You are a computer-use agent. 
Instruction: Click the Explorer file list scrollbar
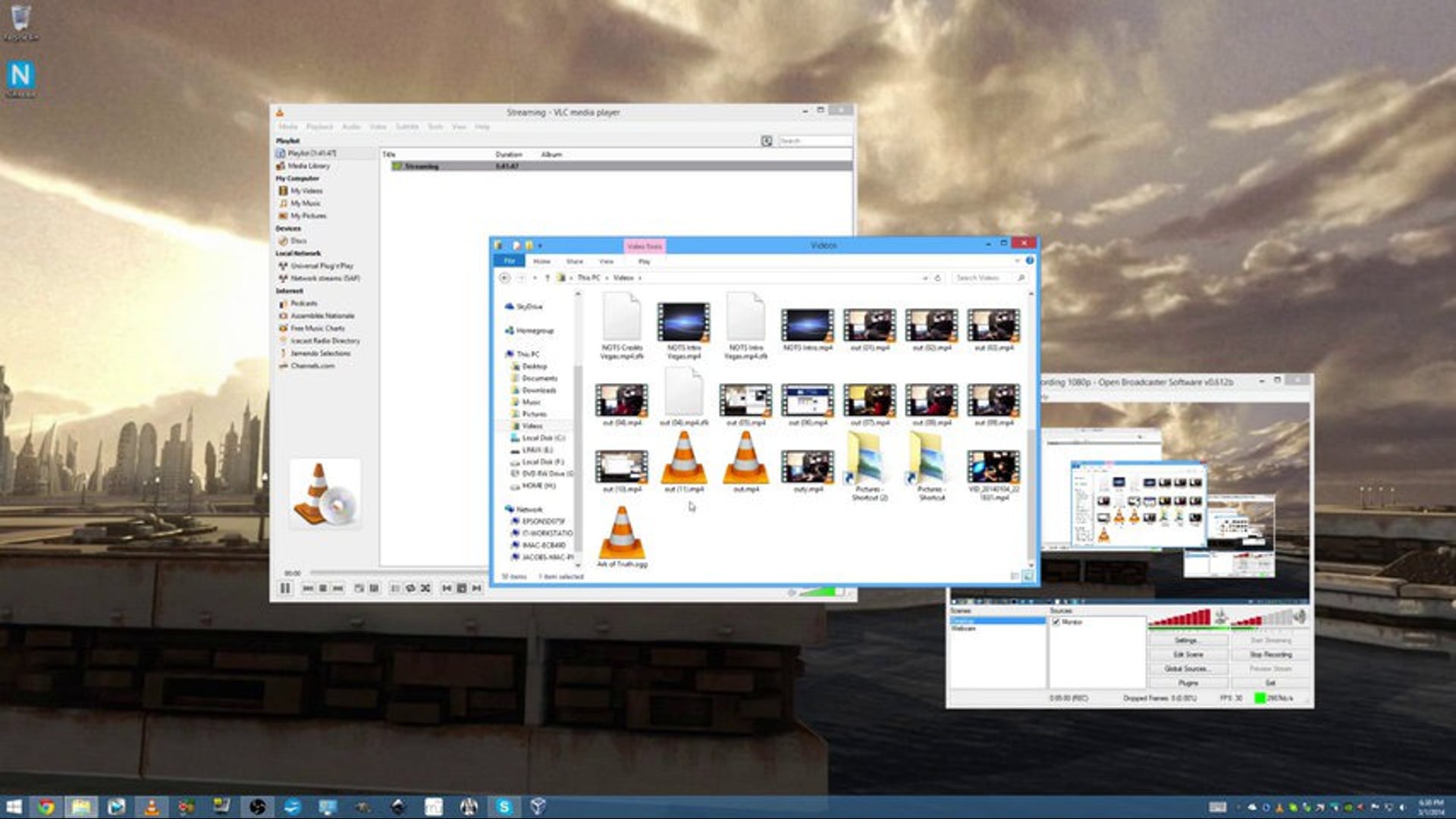pos(1031,493)
